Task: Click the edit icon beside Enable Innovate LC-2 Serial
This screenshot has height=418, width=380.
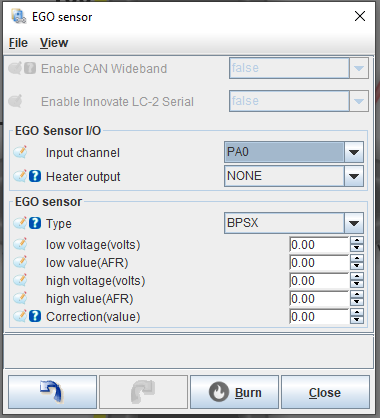Action: coord(15,101)
